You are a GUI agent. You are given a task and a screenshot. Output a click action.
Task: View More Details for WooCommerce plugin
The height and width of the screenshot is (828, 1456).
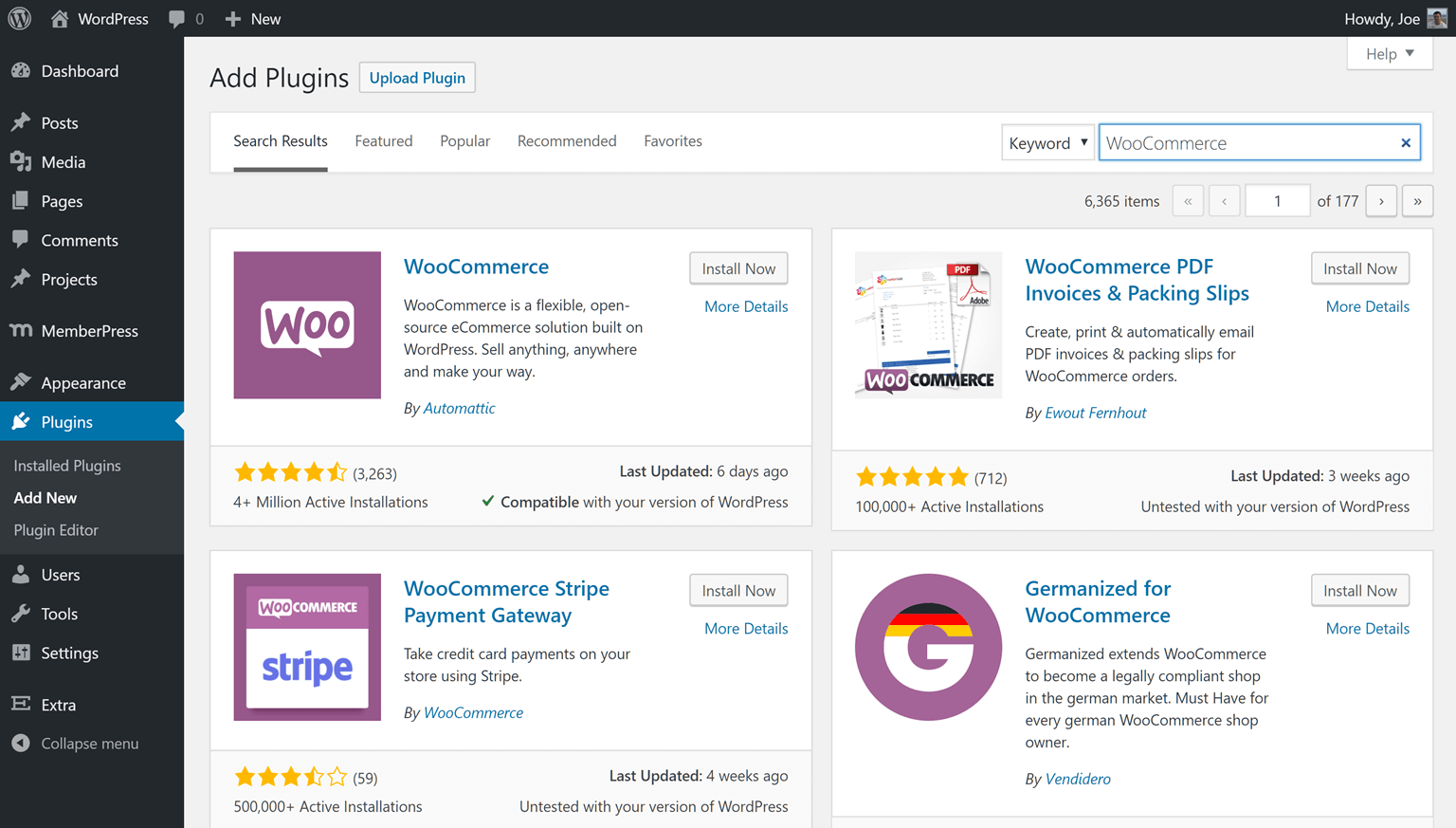pyautogui.click(x=746, y=306)
